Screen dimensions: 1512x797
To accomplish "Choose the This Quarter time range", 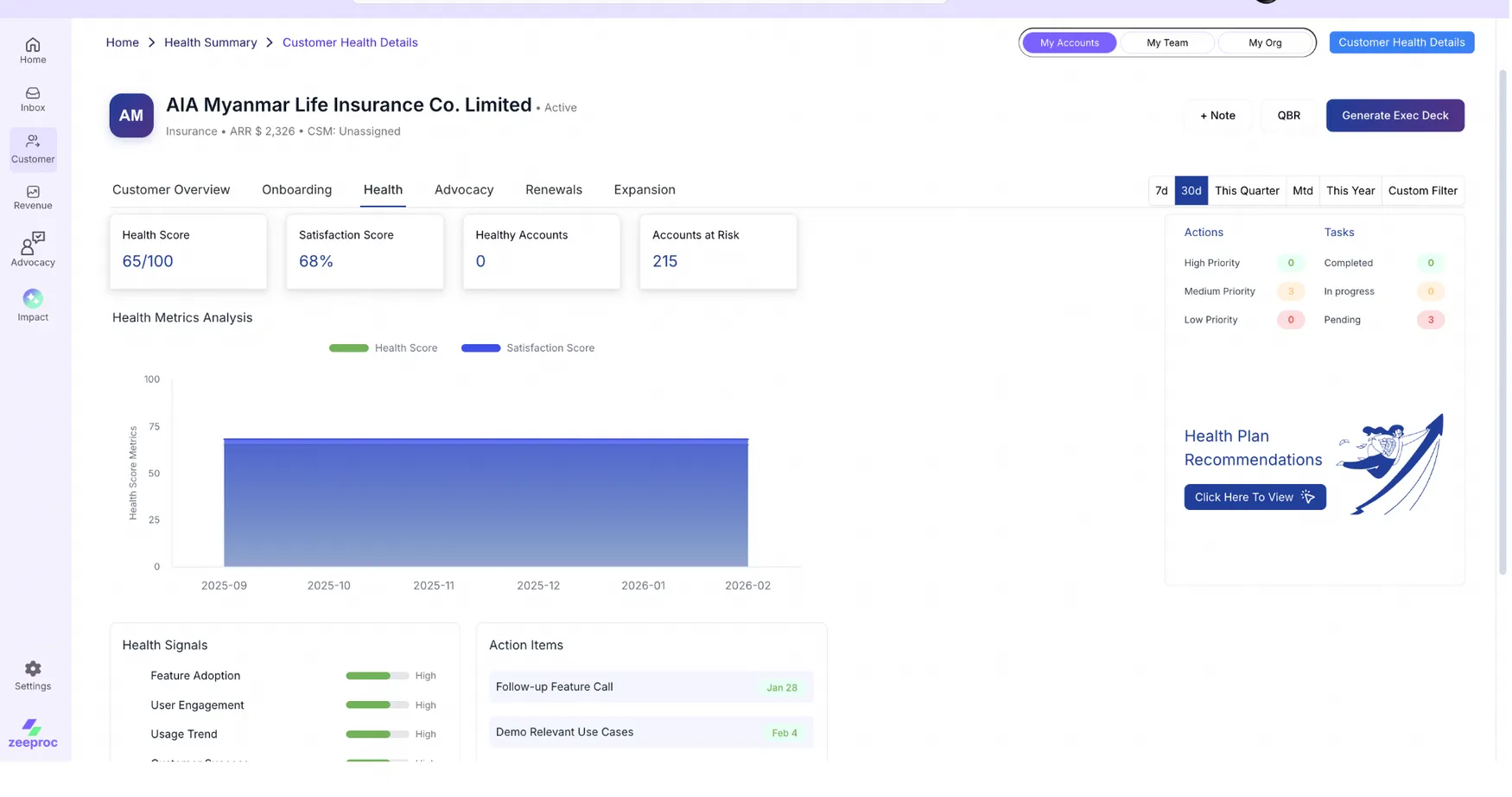I will click(1246, 191).
